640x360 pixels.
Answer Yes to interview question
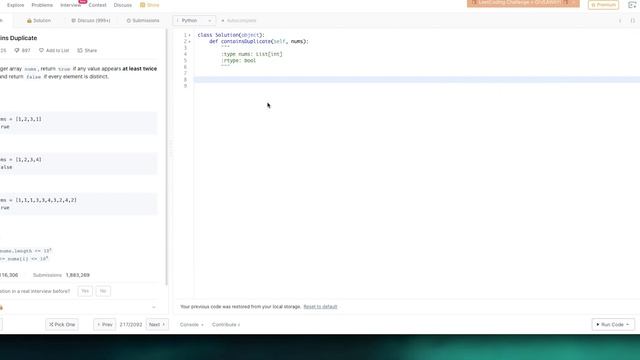85,291
